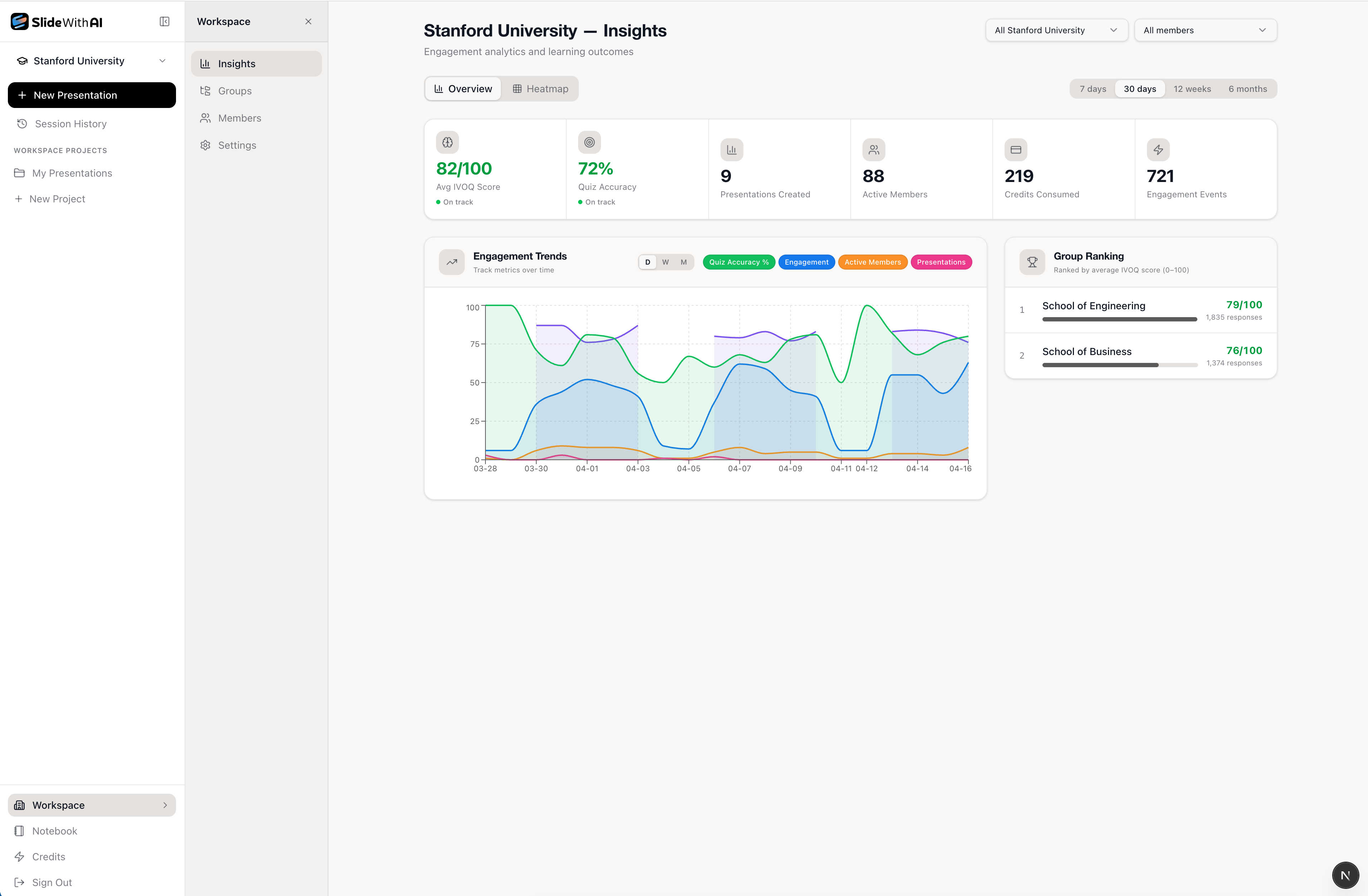Switch chart granularity to weekly (W)
Viewport: 1368px width, 896px height.
pyautogui.click(x=665, y=262)
